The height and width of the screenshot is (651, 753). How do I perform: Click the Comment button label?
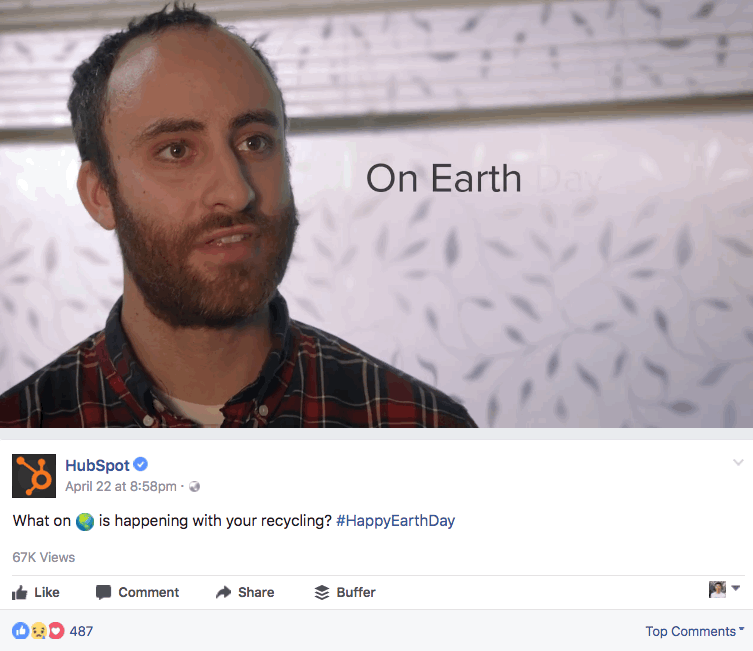tap(148, 592)
